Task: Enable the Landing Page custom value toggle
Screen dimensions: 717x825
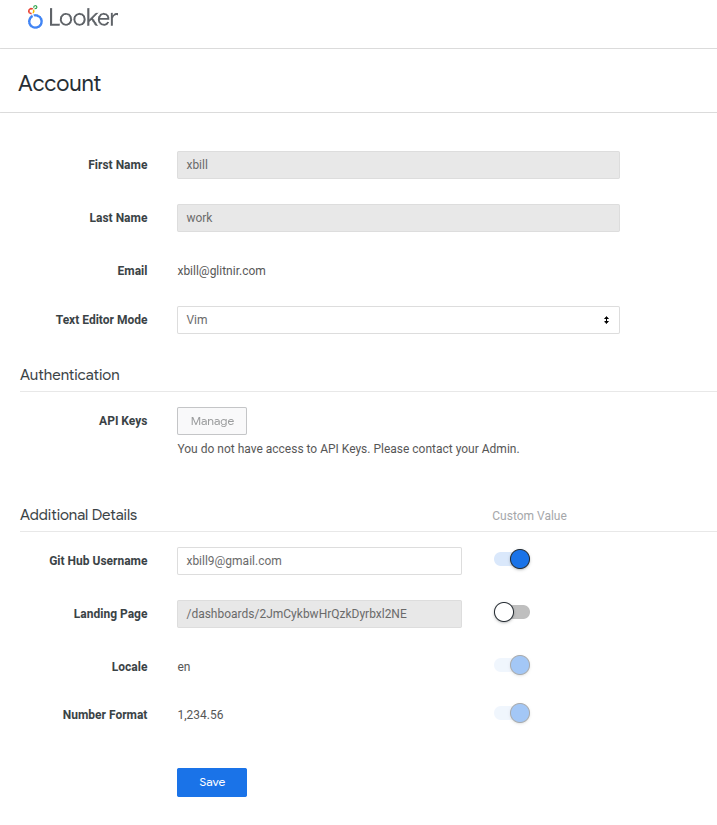Action: click(x=512, y=612)
